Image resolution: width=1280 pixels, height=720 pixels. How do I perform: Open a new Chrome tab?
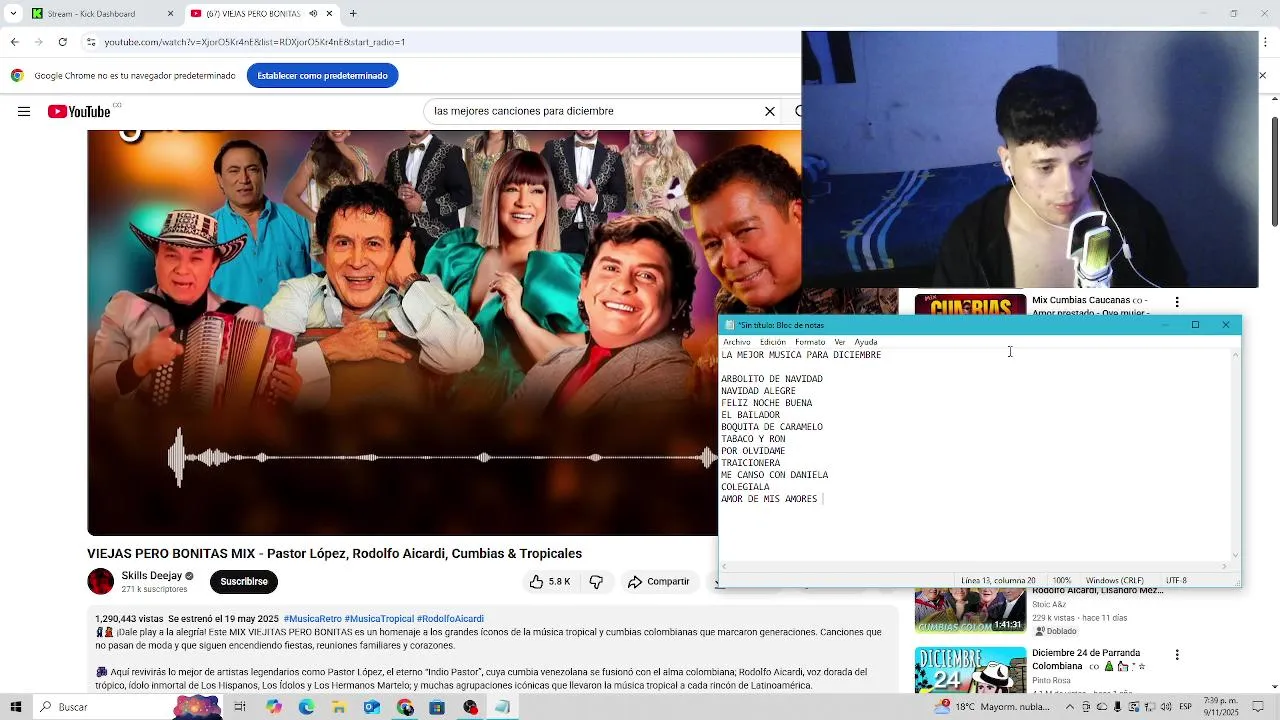(353, 14)
